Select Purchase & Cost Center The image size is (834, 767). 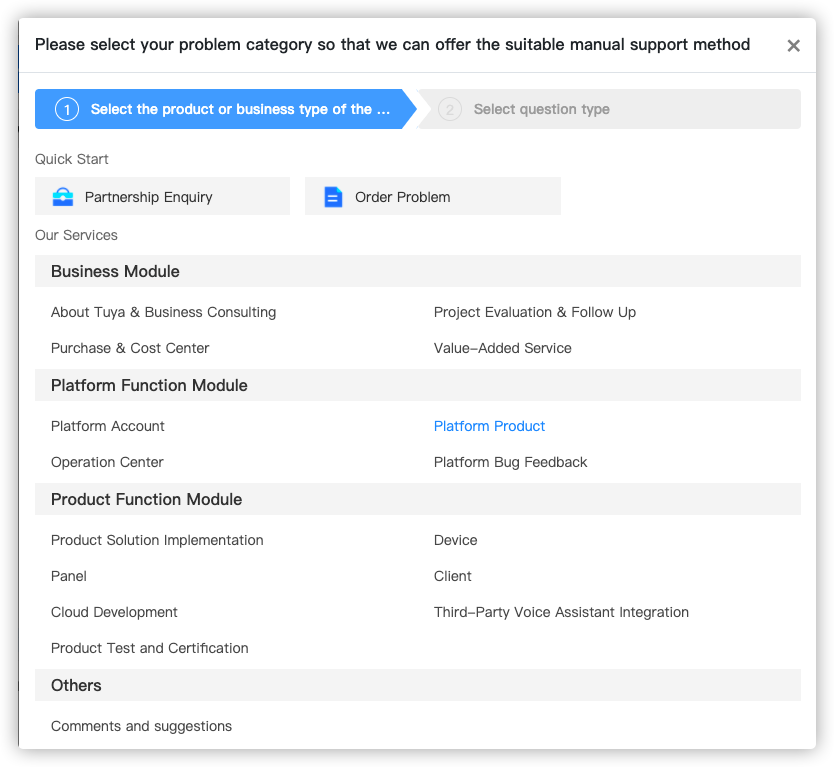pyautogui.click(x=130, y=348)
